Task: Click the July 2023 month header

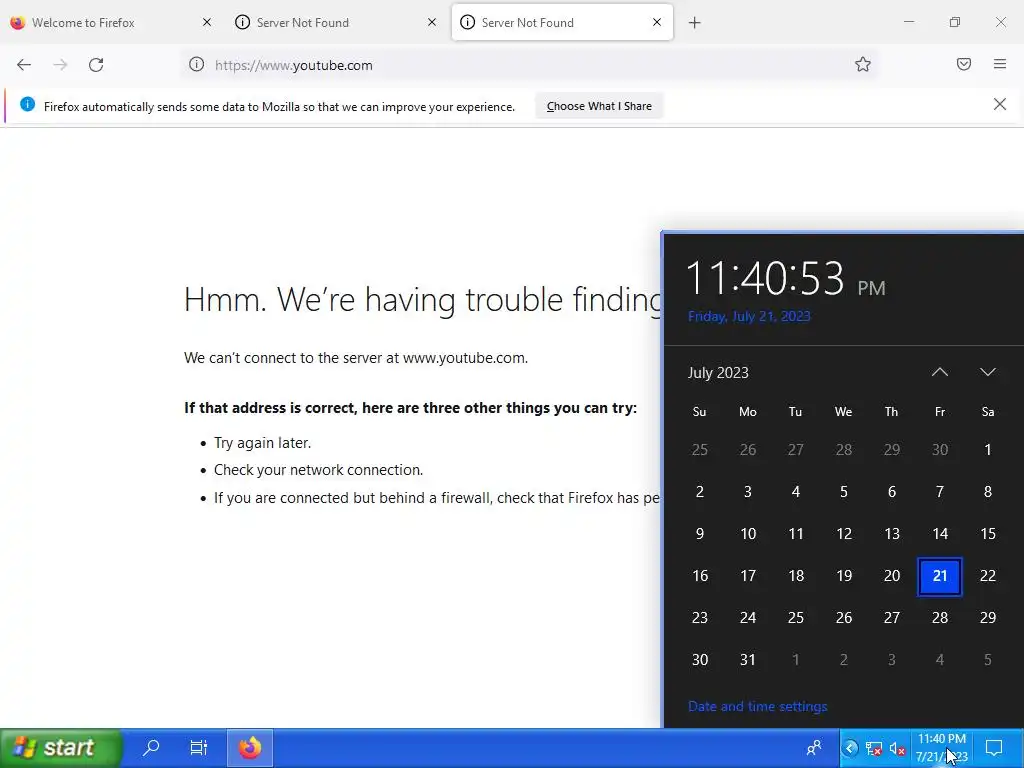Action: click(718, 372)
